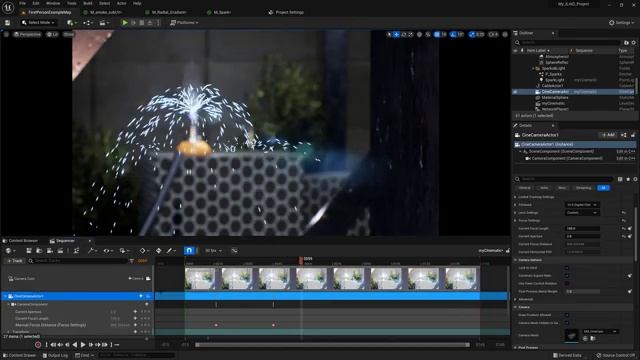The image size is (640, 360).
Task: Click the Sequencer track filter funnel icon
Action: click(x=131, y=261)
